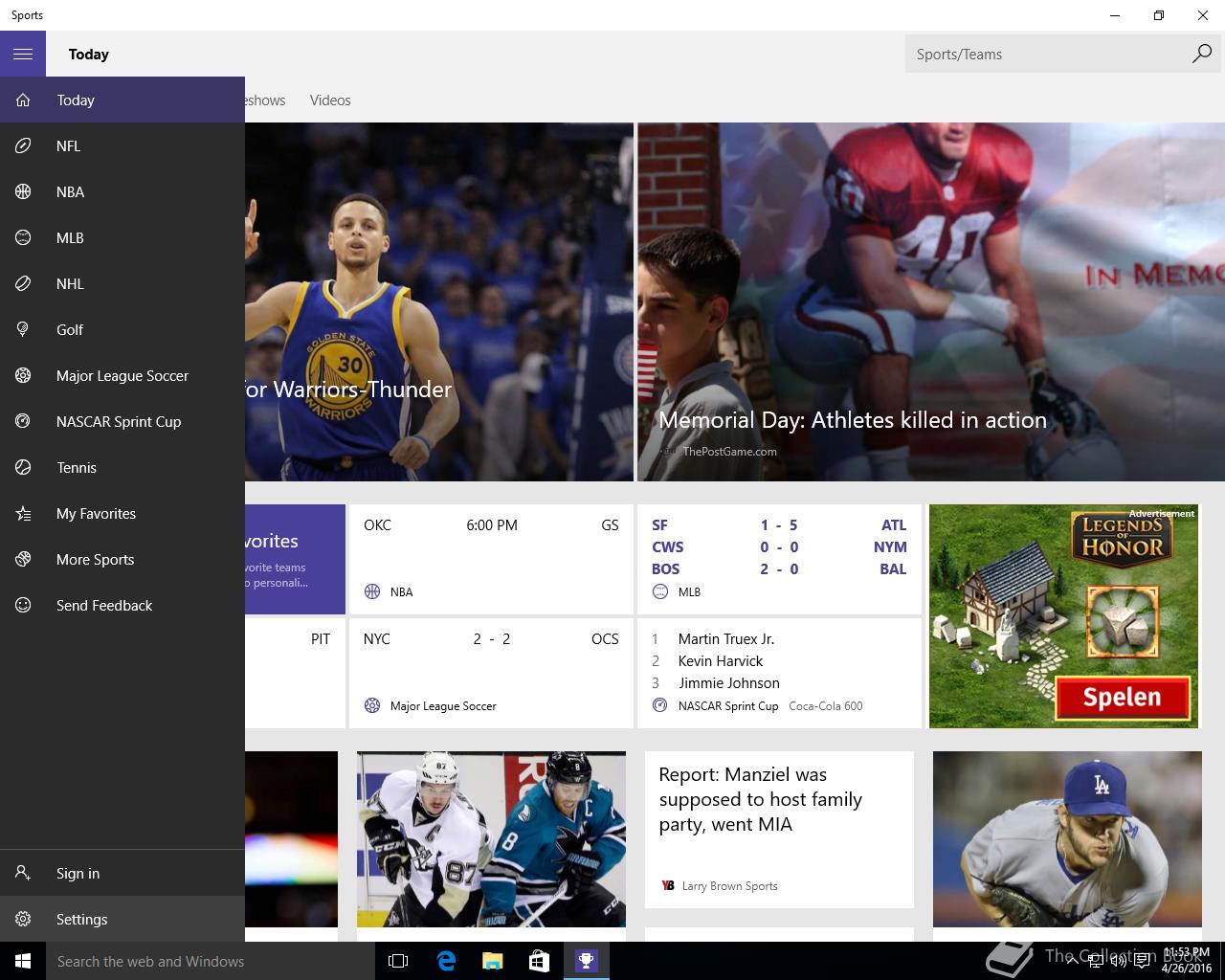Click the purple Favorites tile

point(295,559)
